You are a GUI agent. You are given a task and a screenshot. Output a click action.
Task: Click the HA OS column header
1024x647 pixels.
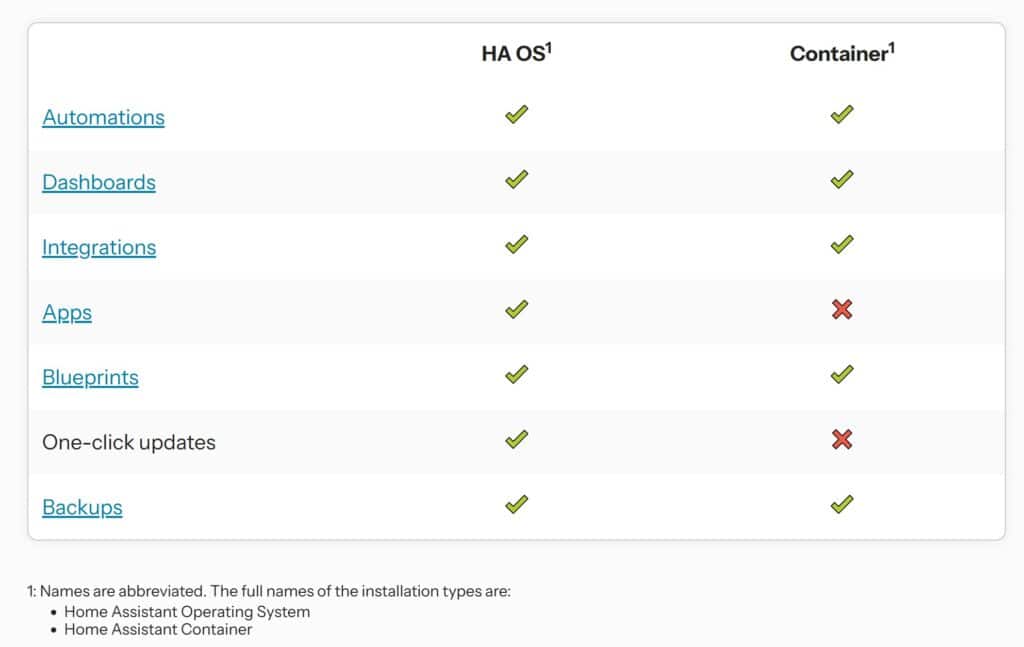pos(516,54)
